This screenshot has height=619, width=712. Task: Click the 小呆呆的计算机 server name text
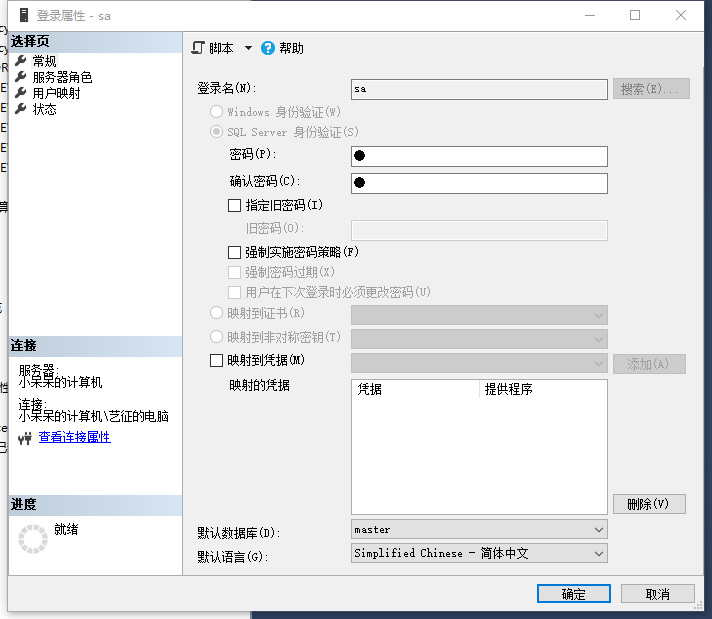(x=60, y=382)
